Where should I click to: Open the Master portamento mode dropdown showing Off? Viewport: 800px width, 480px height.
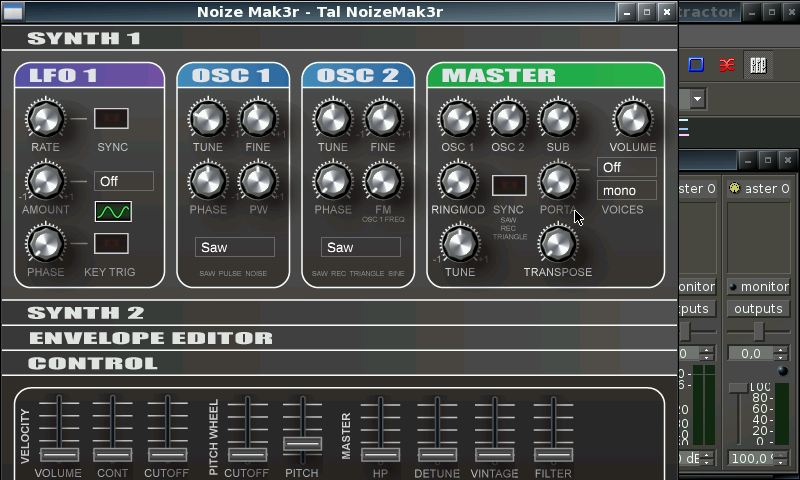(627, 167)
